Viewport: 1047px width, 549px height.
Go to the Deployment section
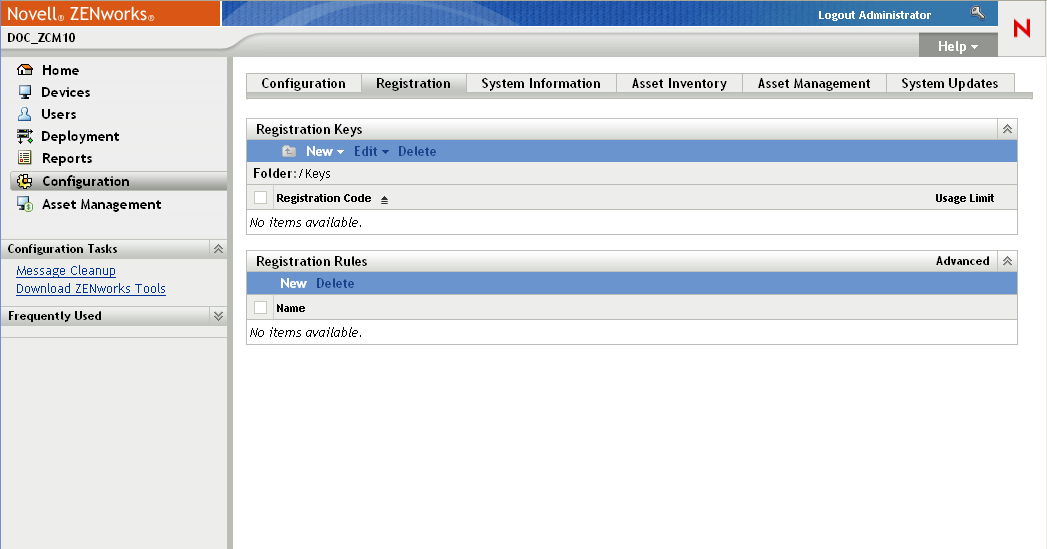(x=80, y=136)
